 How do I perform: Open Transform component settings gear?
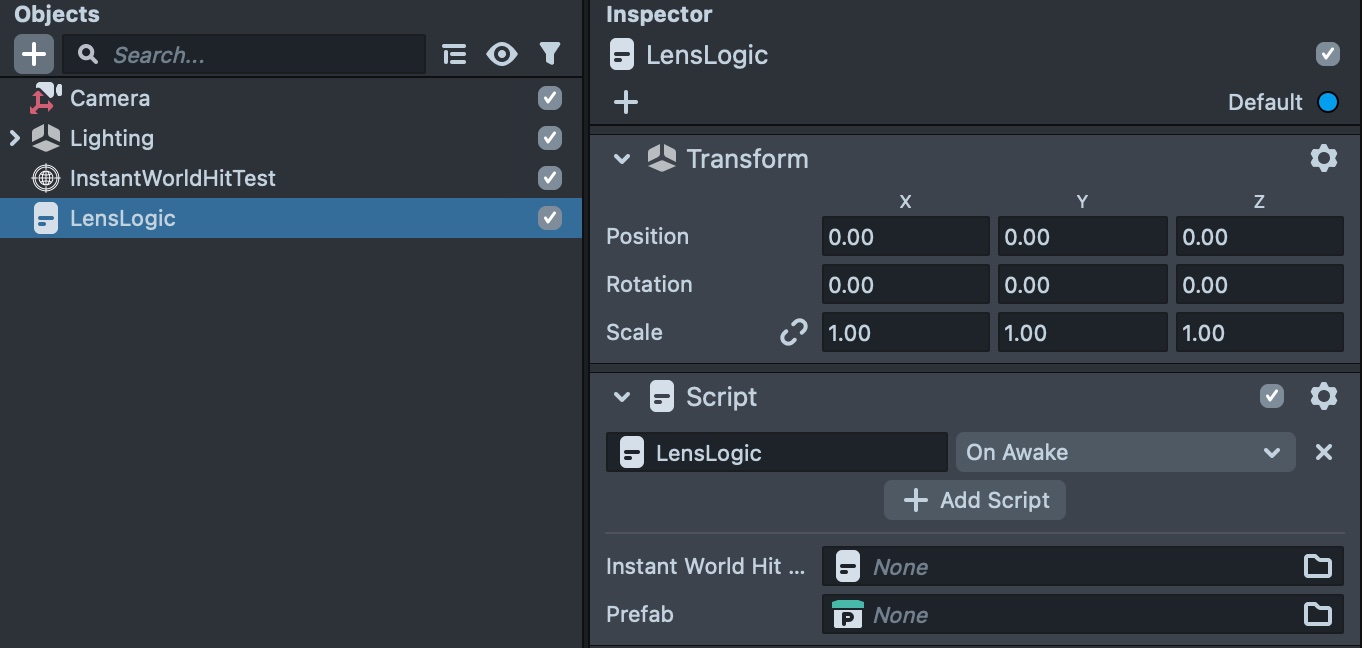point(1323,158)
